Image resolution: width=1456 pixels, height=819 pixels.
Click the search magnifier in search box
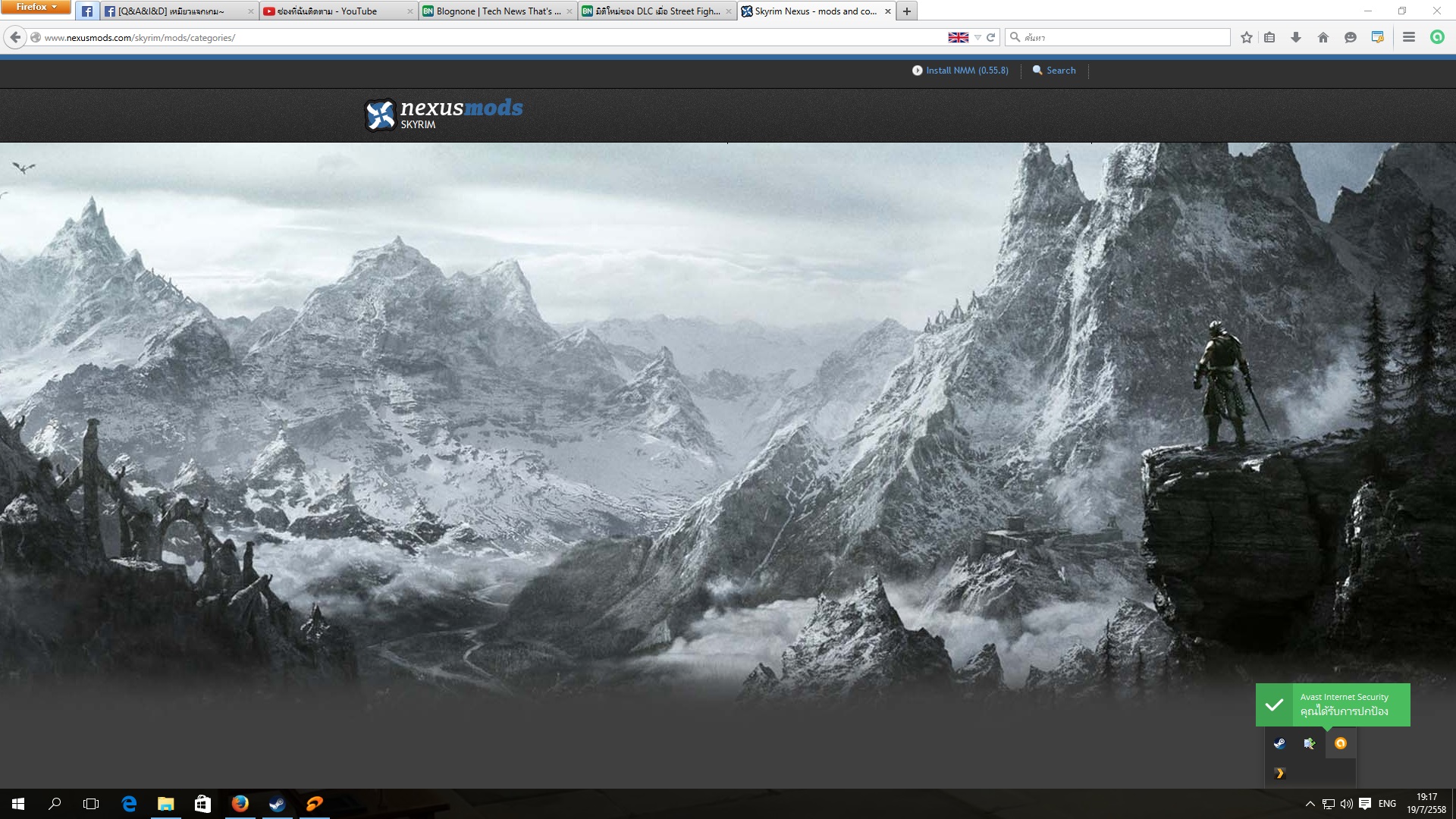pyautogui.click(x=1015, y=37)
